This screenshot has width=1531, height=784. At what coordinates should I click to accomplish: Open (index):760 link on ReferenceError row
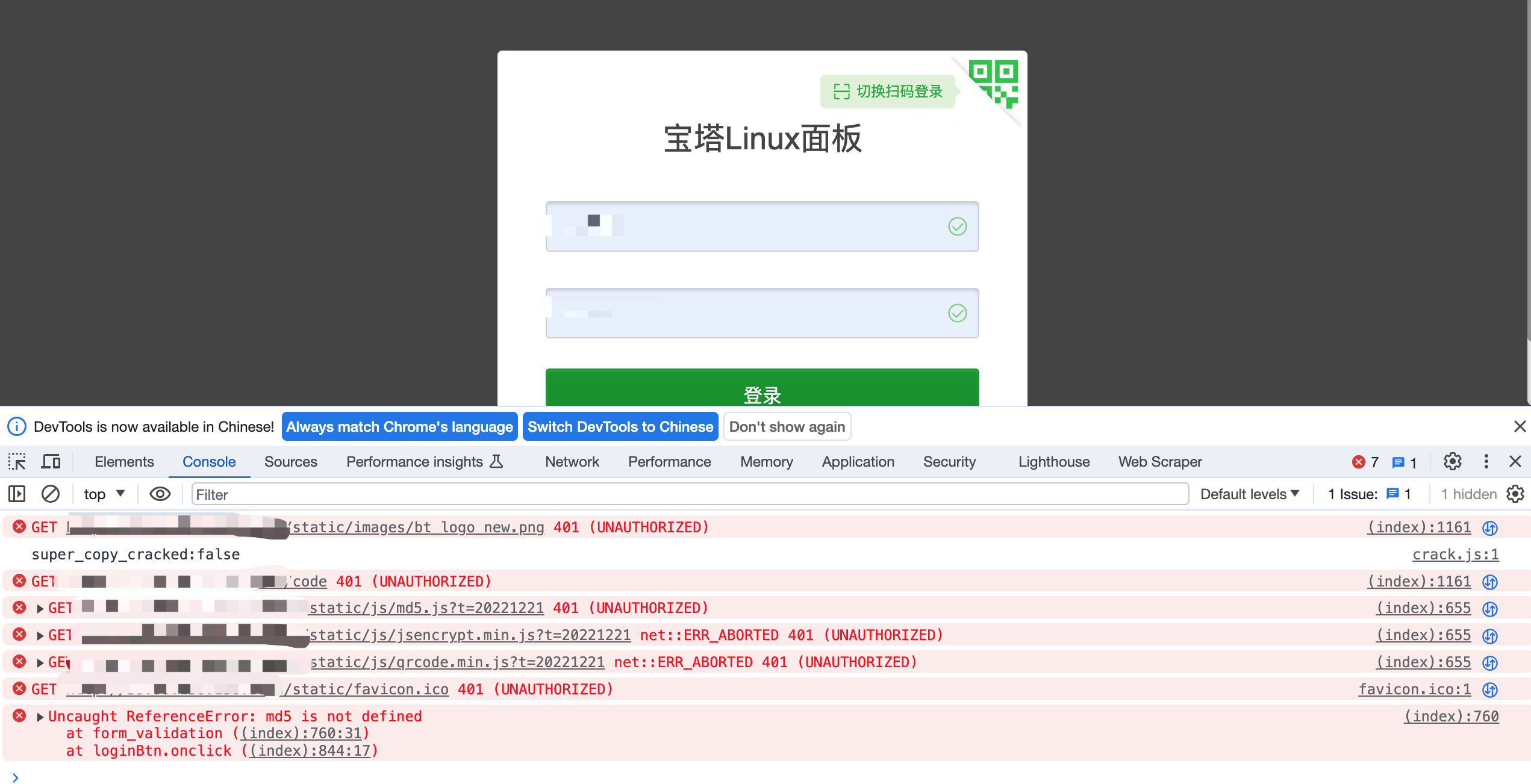coord(1451,717)
